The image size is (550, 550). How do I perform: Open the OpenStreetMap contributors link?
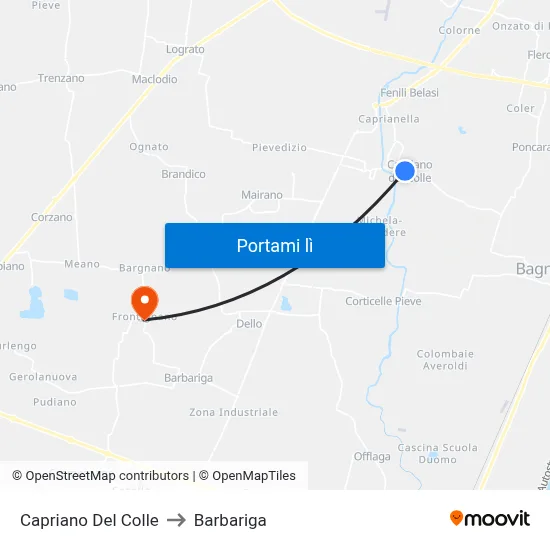101,476
